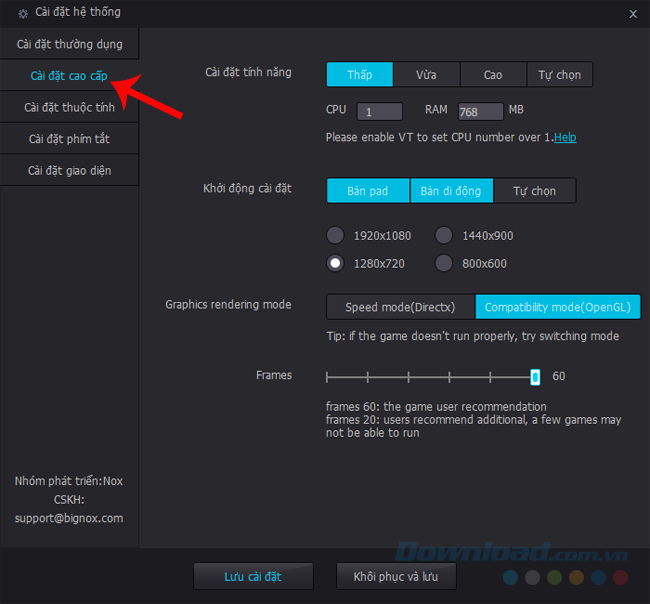Click Khôi phục và lưu button
The height and width of the screenshot is (604, 650).
click(x=396, y=576)
